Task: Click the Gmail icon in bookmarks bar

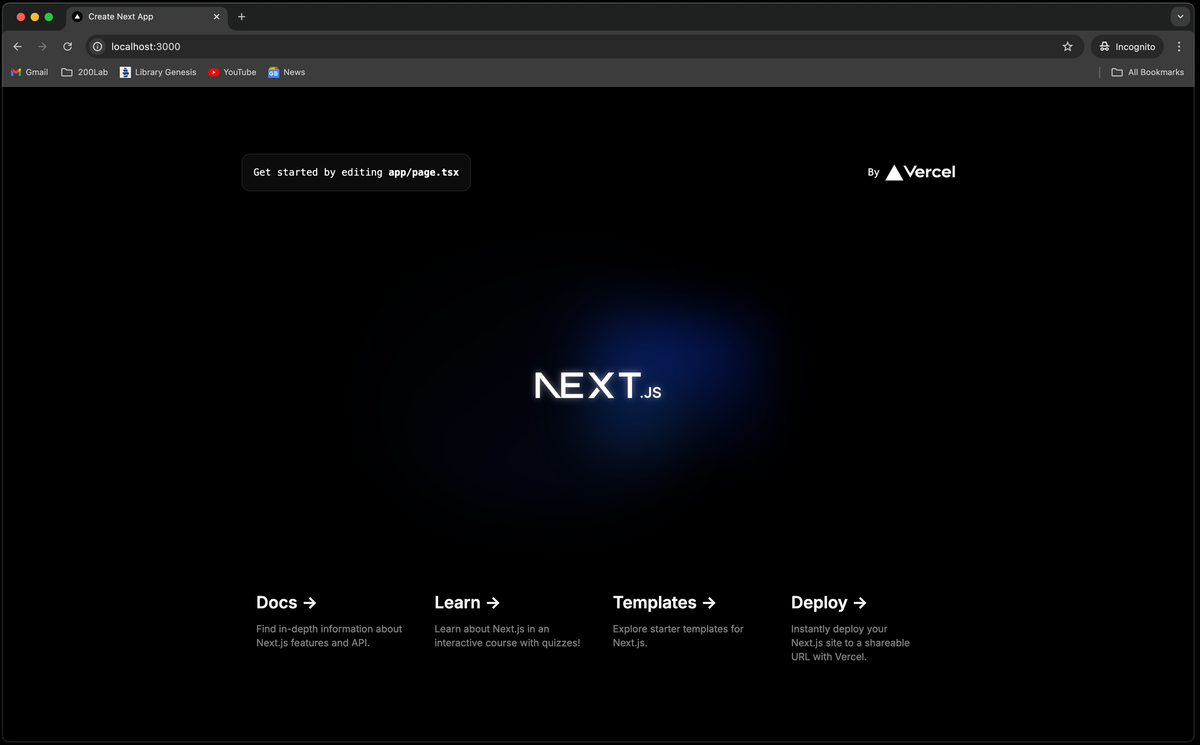Action: click(18, 72)
